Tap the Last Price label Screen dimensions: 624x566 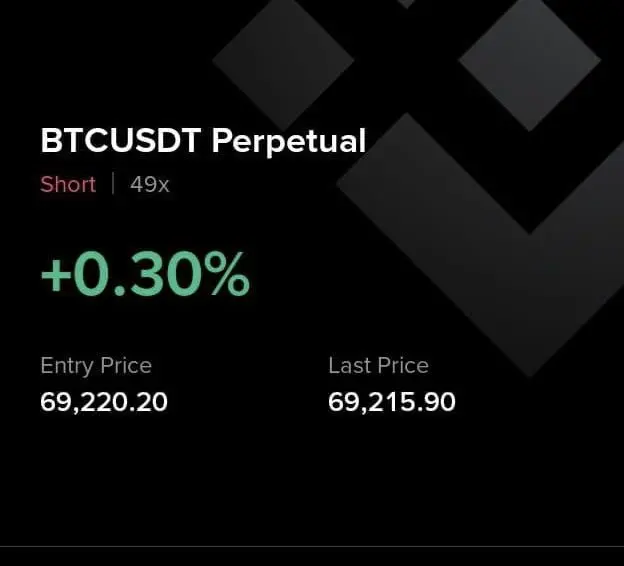click(378, 365)
